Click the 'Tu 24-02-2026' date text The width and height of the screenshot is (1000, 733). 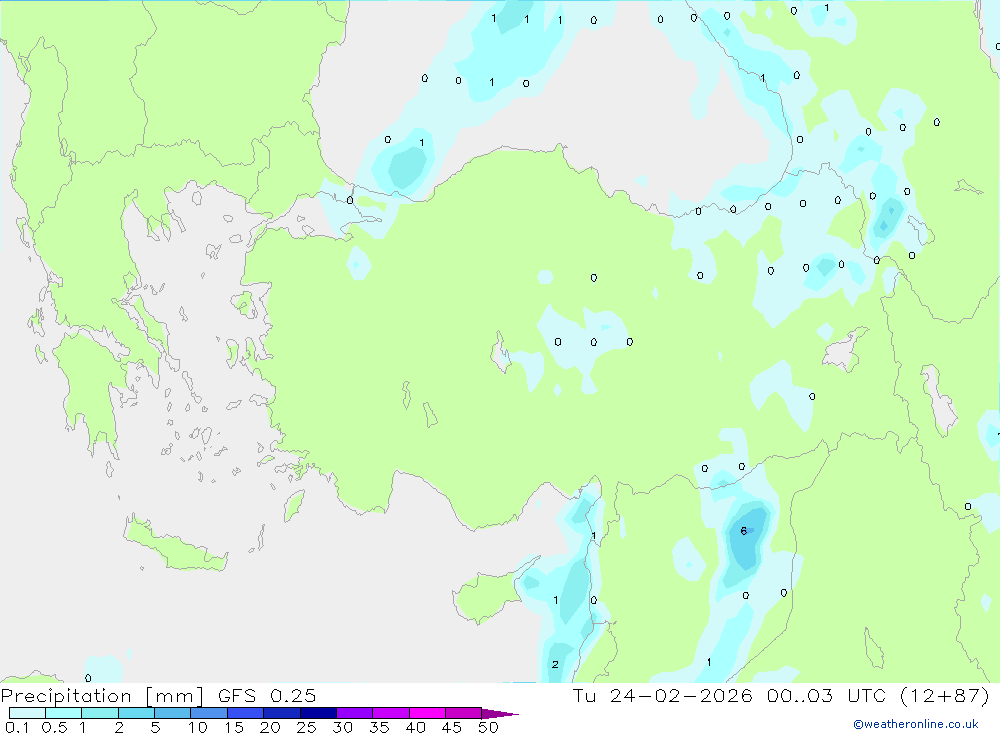pos(663,695)
